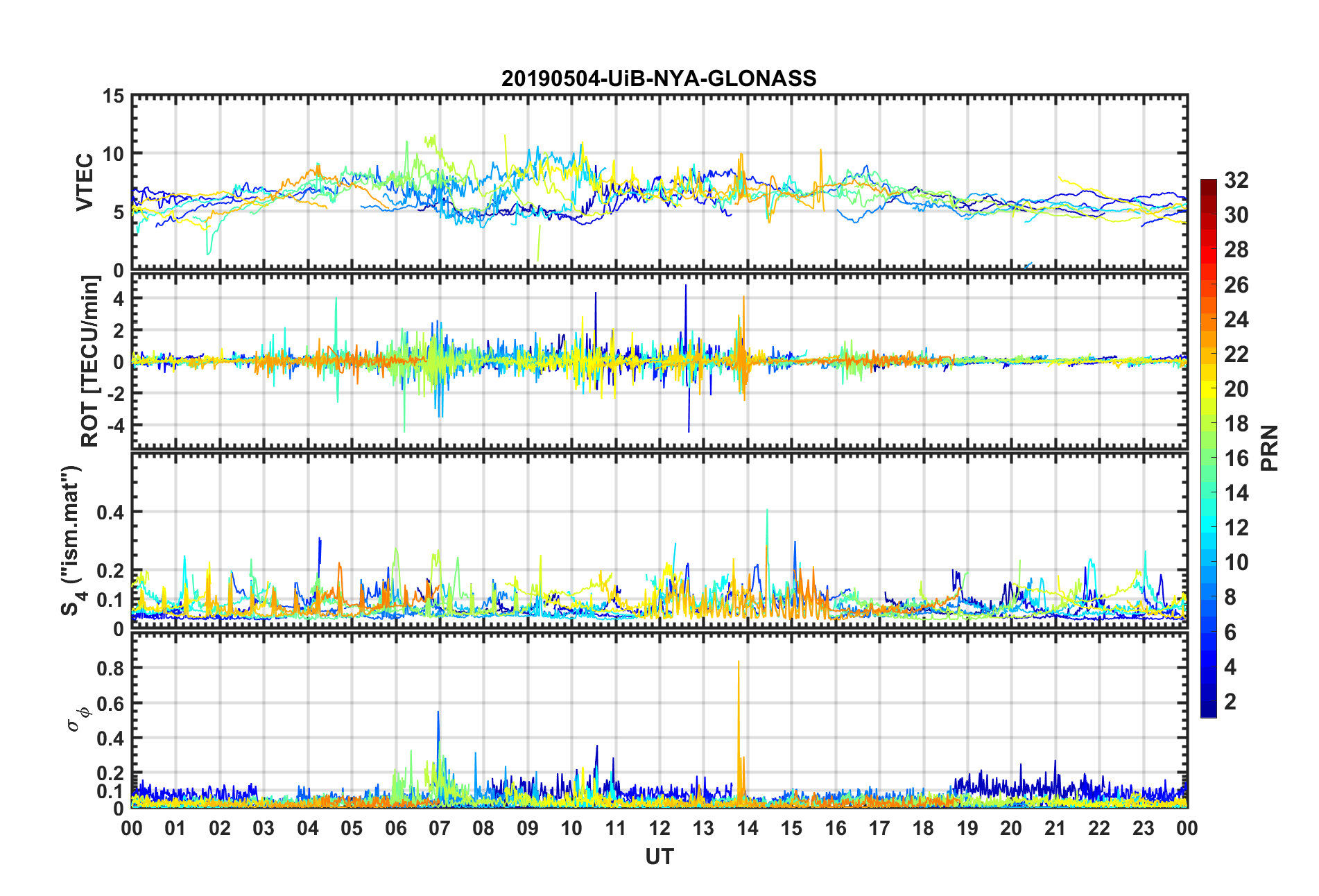
Task: Click PRN colorbar tick label 24
Action: pos(1236,320)
